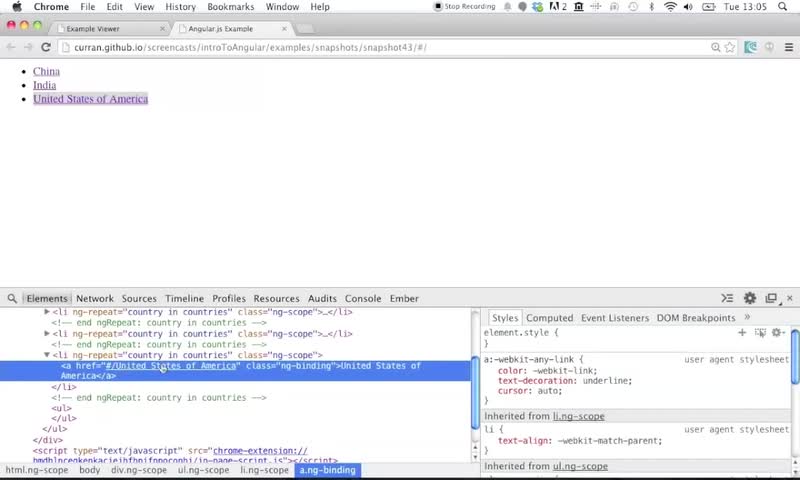Expand first li ng-repeat node
Viewport: 800px width, 480px height.
(x=47, y=312)
